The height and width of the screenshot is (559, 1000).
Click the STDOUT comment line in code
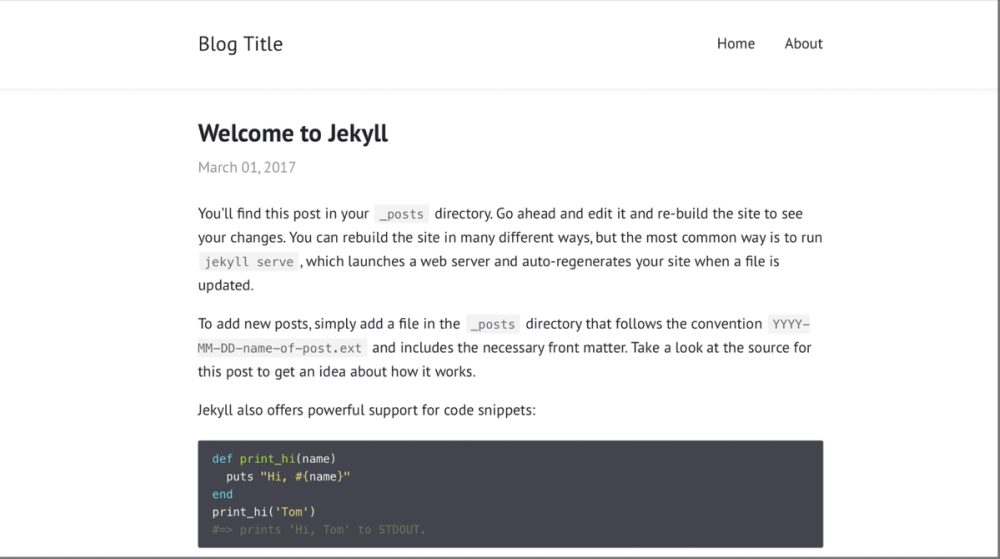click(x=318, y=529)
